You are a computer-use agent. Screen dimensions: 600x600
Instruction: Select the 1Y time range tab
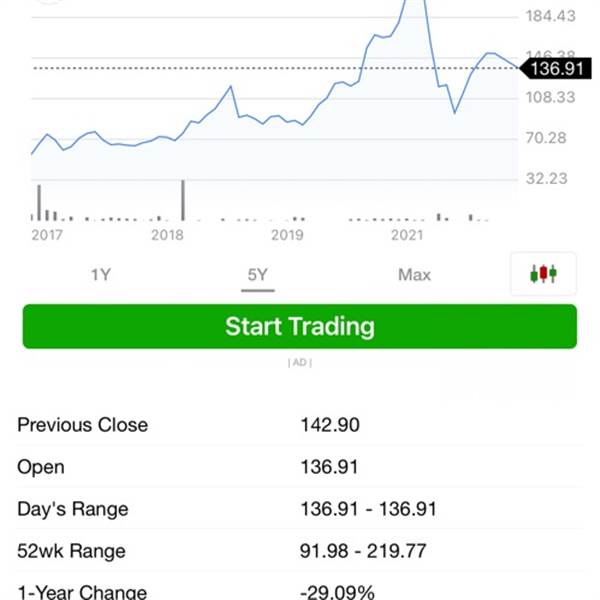pos(101,275)
